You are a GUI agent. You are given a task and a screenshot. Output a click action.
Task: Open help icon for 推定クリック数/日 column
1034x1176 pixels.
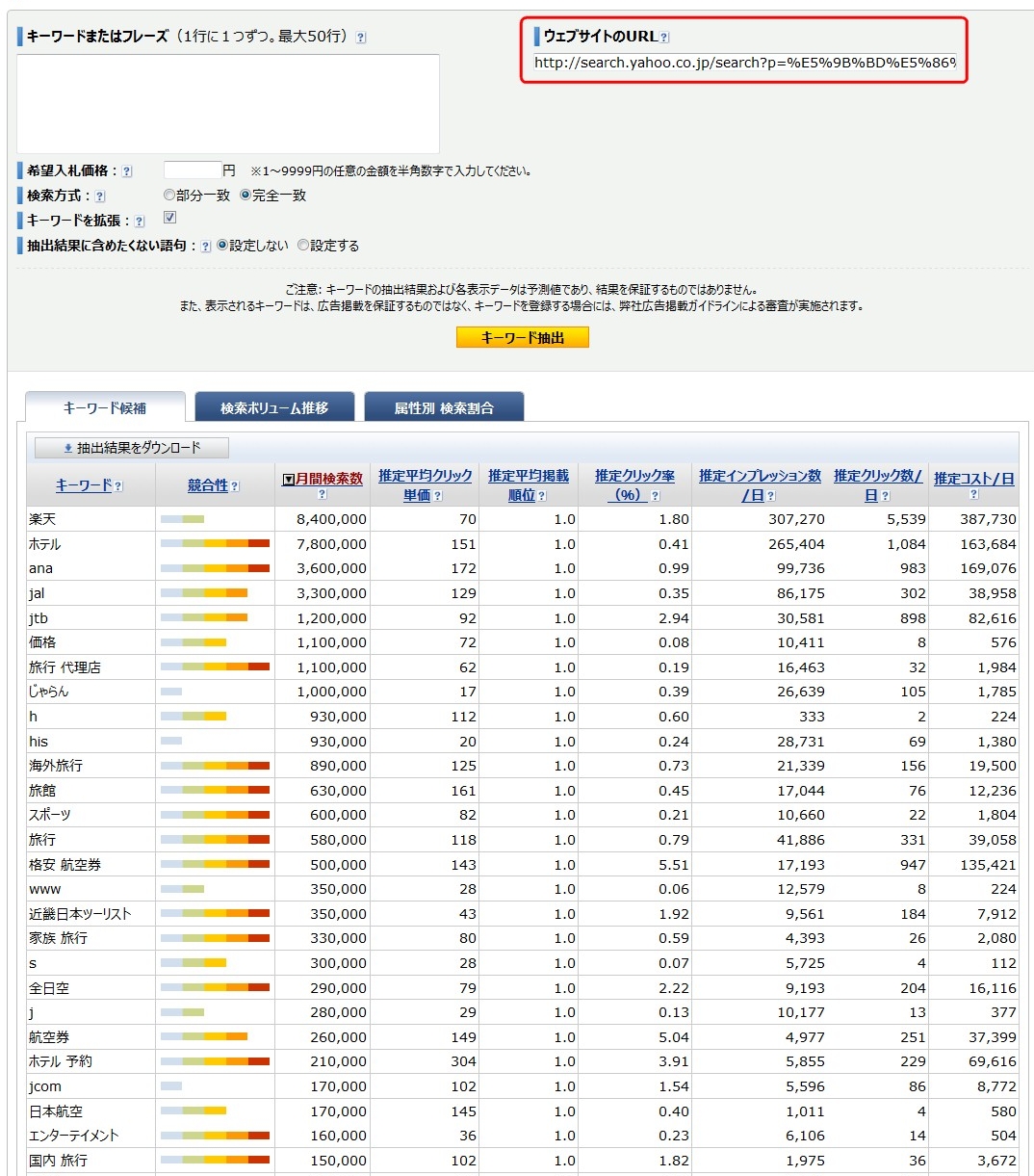coord(885,496)
